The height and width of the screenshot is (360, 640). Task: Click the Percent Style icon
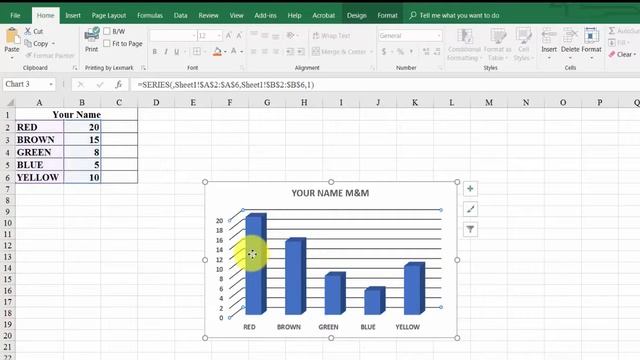click(x=400, y=51)
